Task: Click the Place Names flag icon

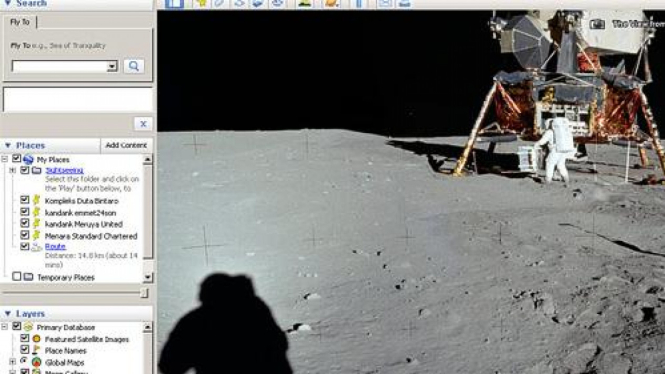Action: [36, 350]
